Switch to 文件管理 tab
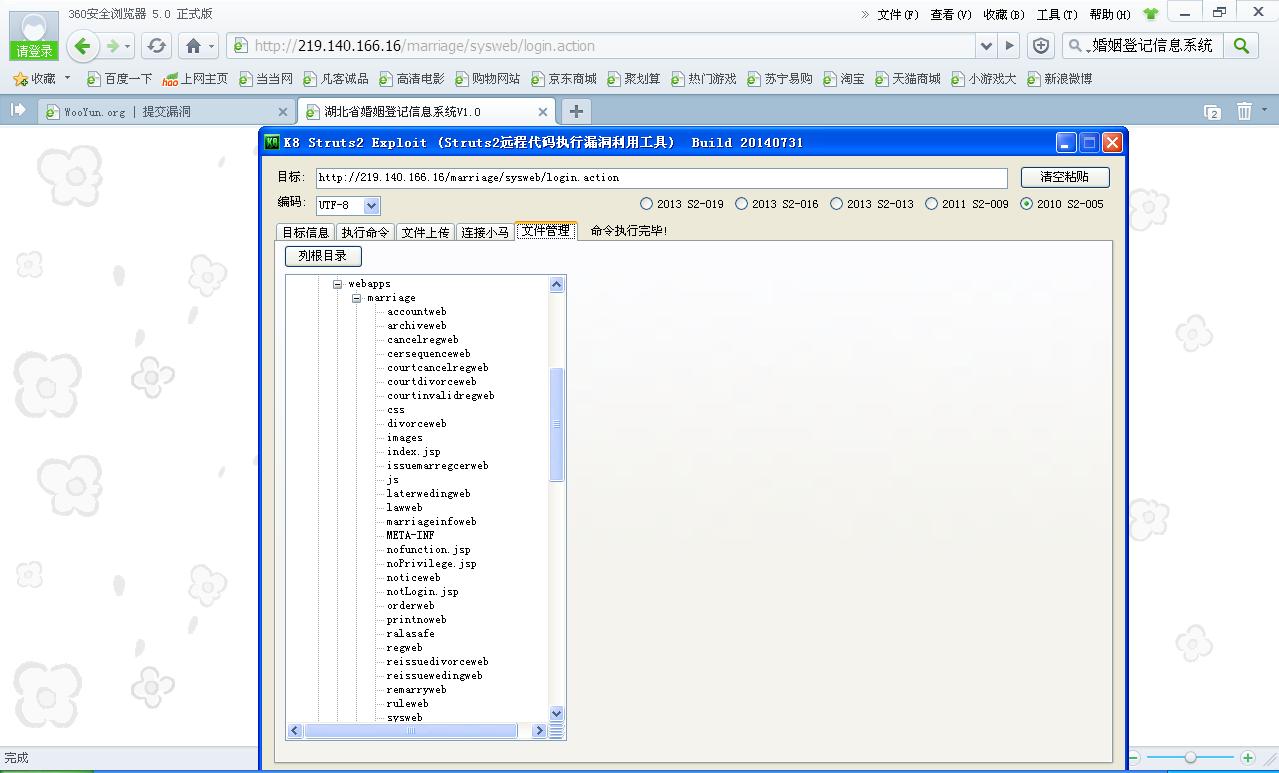Image resolution: width=1279 pixels, height=773 pixels. [x=546, y=231]
